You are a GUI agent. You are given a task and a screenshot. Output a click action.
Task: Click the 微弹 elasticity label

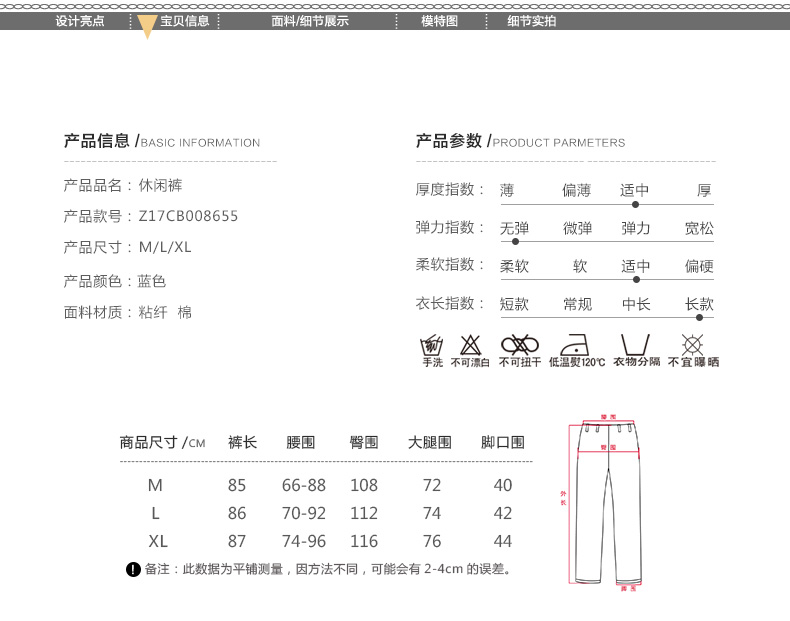coord(577,228)
